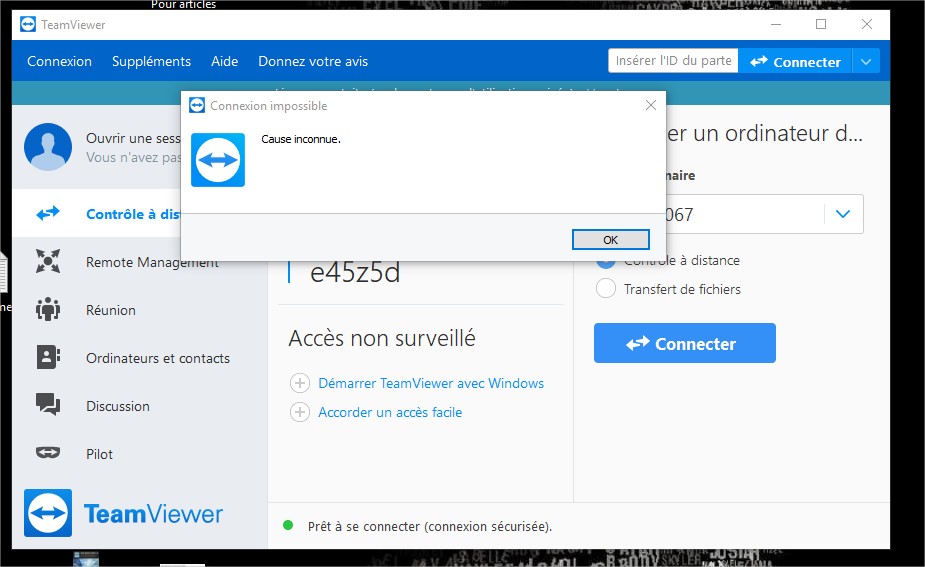Viewport: 925px width, 567px height.
Task: Click the status text Prêt à se connecter
Action: click(430, 526)
